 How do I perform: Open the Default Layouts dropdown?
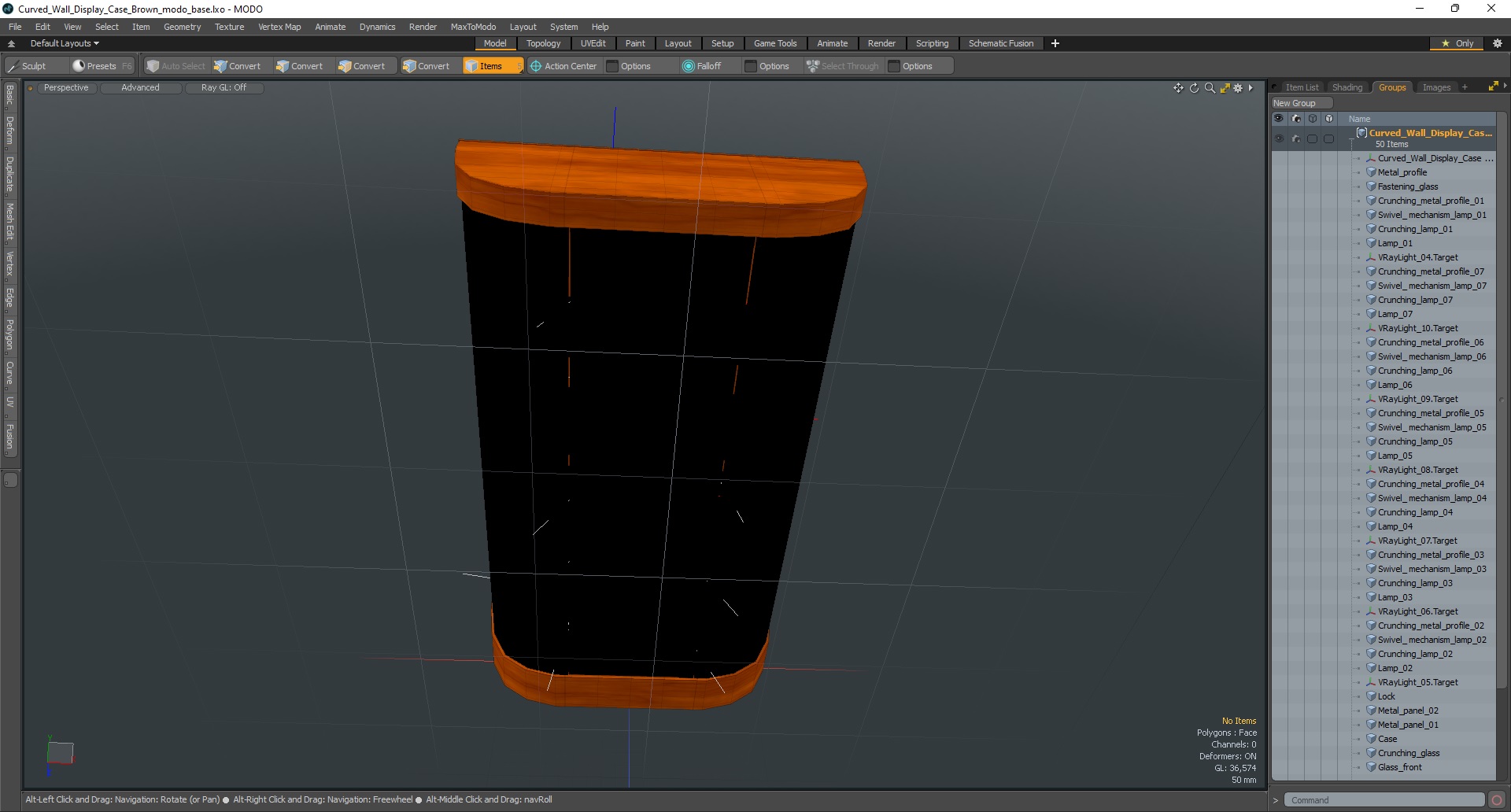[65, 43]
